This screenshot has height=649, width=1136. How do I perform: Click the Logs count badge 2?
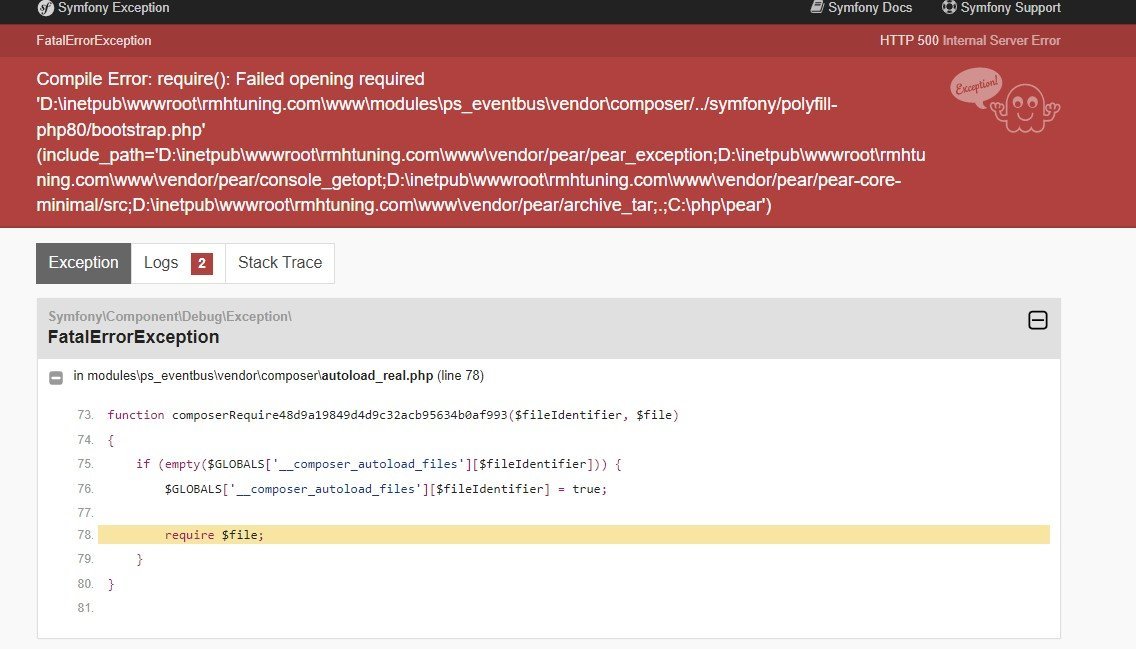202,264
